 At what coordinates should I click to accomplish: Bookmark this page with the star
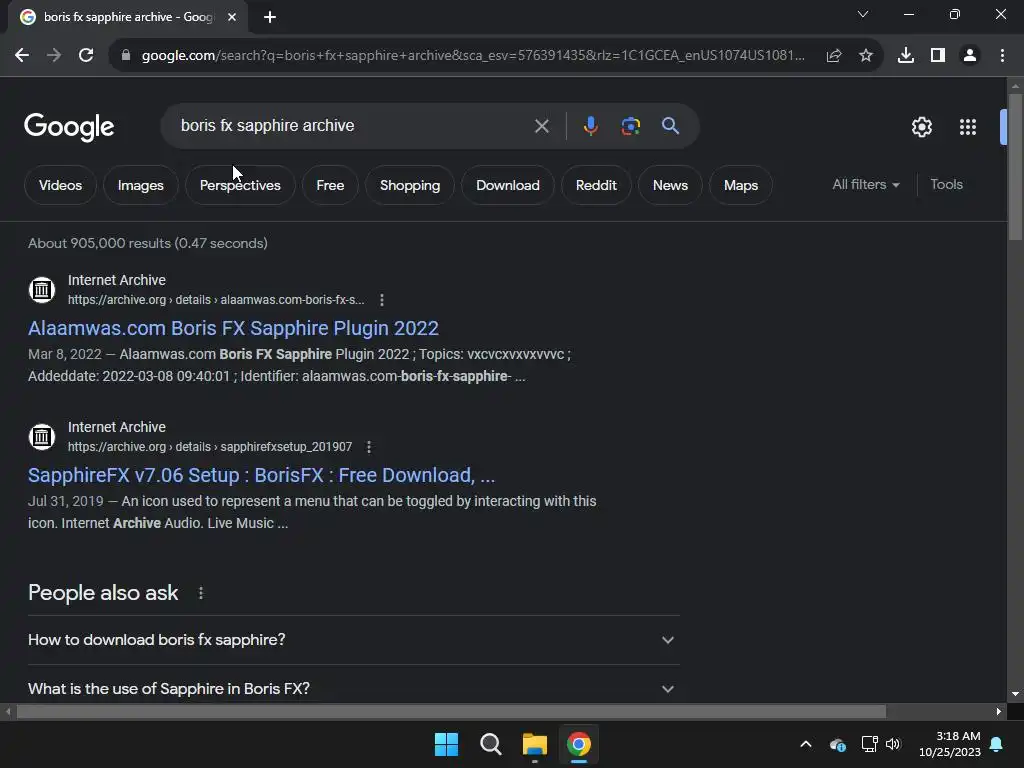[865, 56]
